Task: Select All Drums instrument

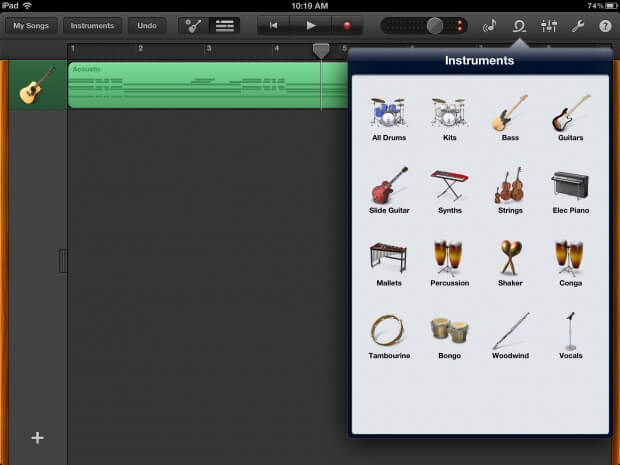Action: point(389,119)
